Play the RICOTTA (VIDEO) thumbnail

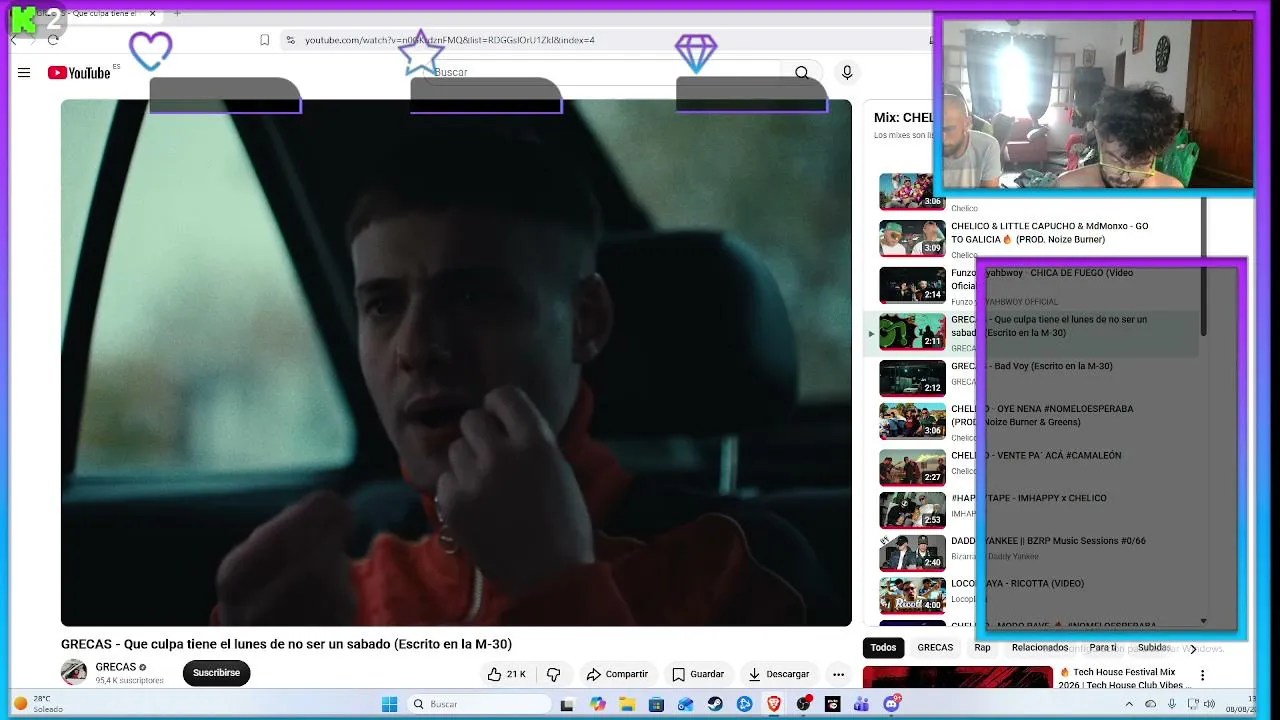912,596
